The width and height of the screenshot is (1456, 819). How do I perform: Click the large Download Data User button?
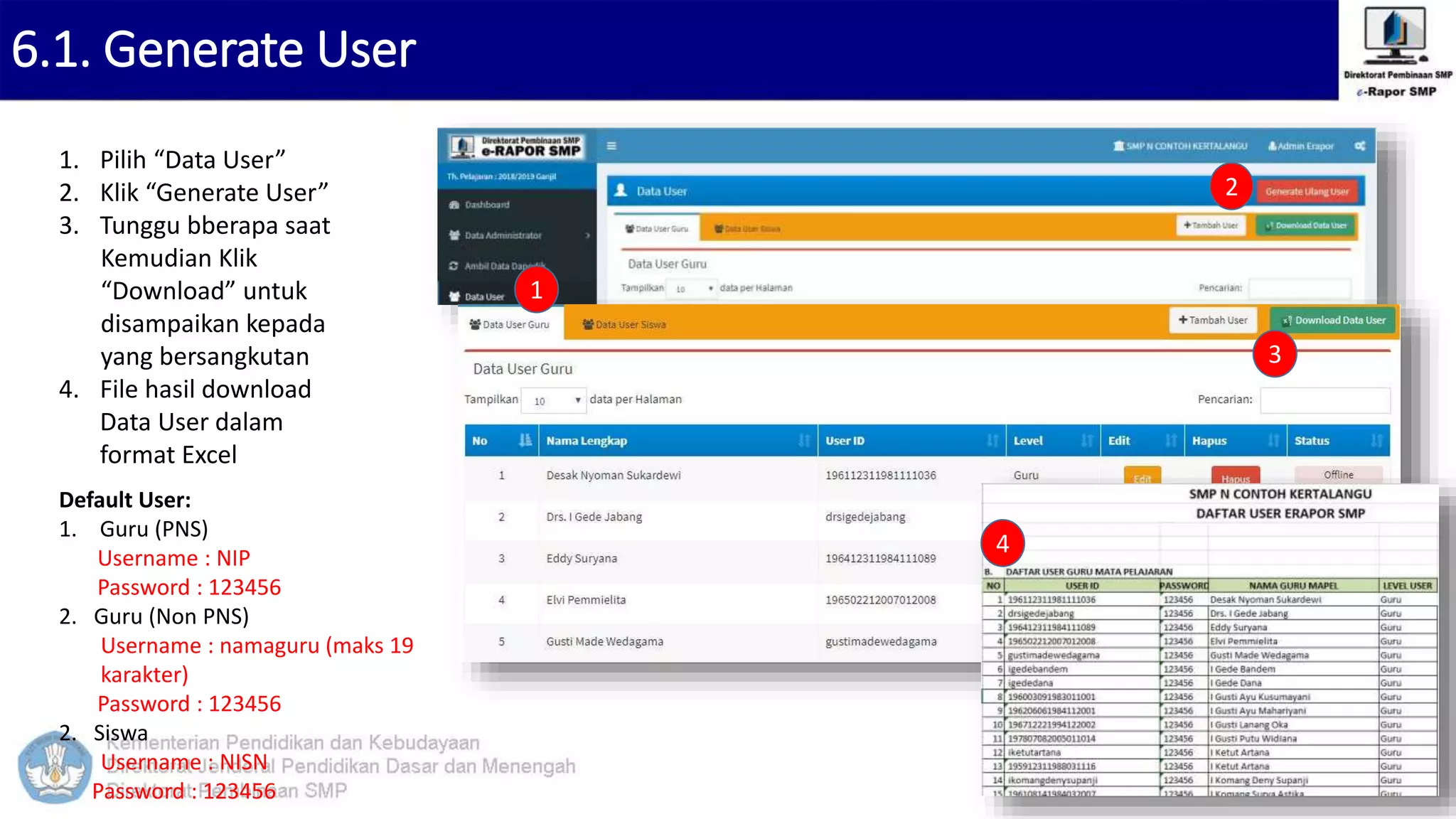(x=1334, y=320)
